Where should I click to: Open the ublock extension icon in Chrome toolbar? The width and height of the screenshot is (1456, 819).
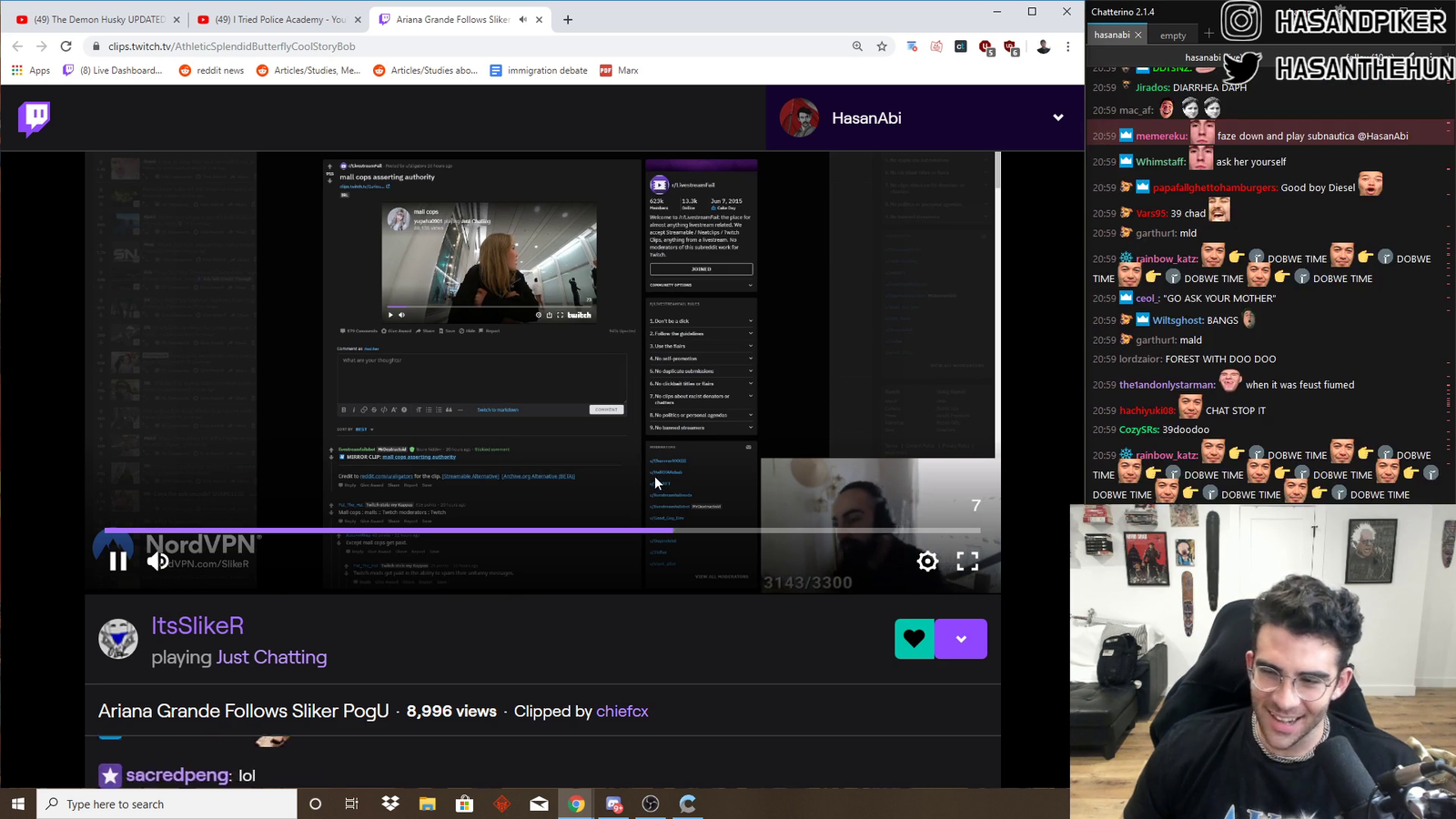pos(986,46)
